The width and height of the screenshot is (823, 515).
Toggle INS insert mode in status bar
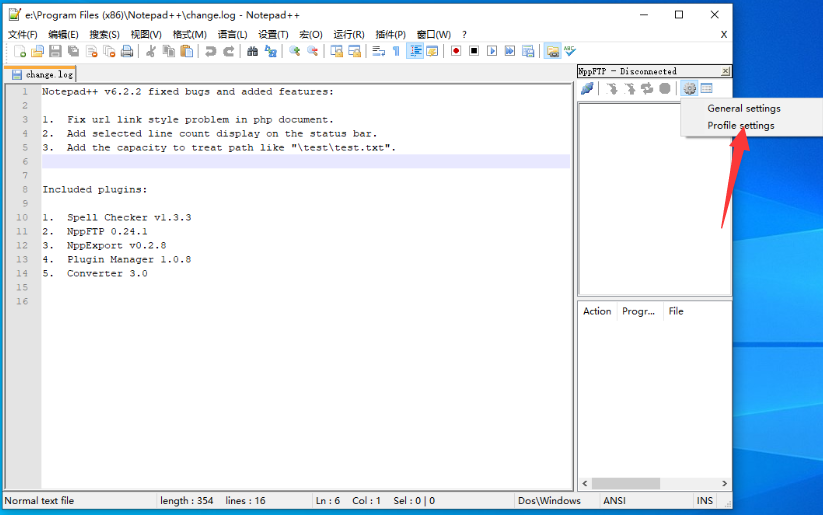(x=705, y=500)
